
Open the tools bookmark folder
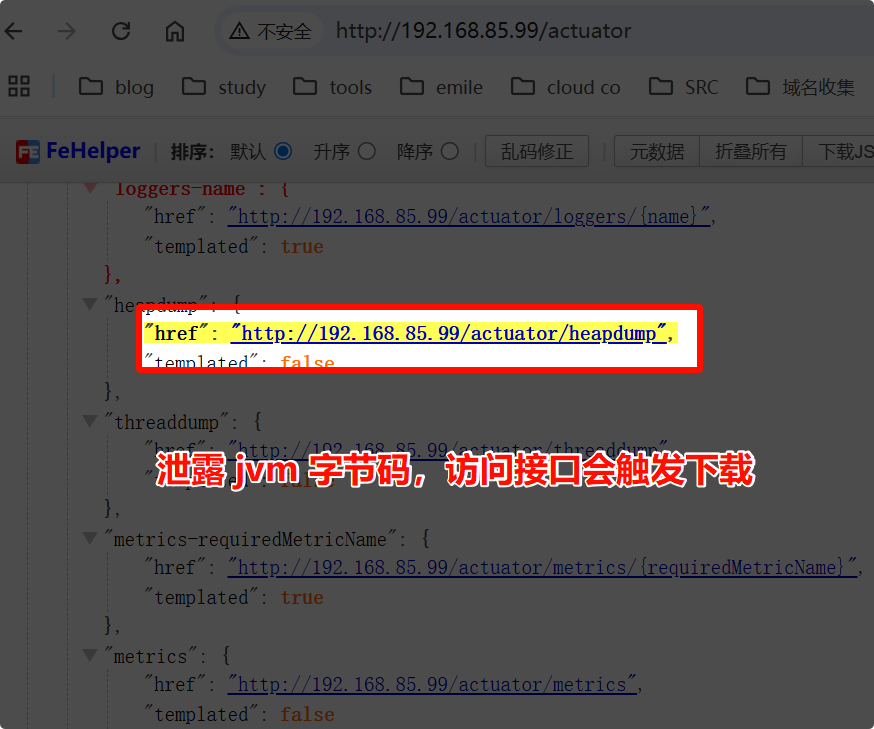pos(333,87)
